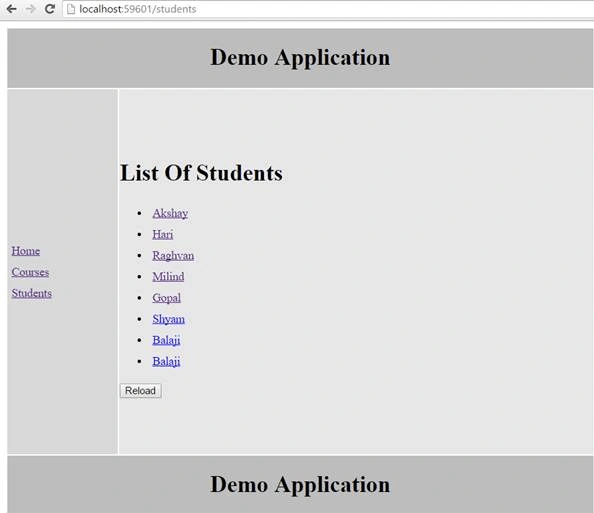594x513 pixels.
Task: Click the Reload button below the list
Action: coord(141,391)
